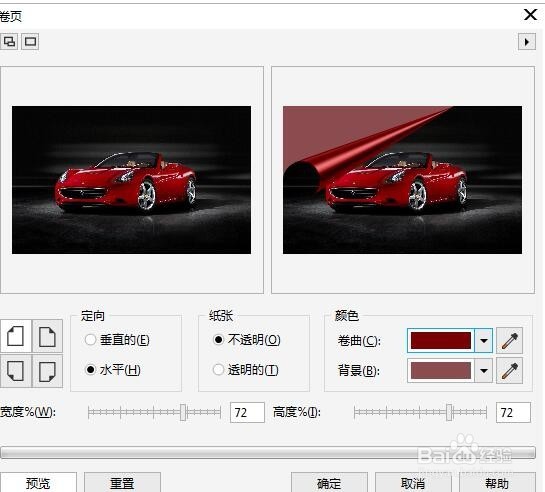Click the 高度%(I) slider handle
Screen dimensions: 545x492
pyautogui.click(x=449, y=412)
